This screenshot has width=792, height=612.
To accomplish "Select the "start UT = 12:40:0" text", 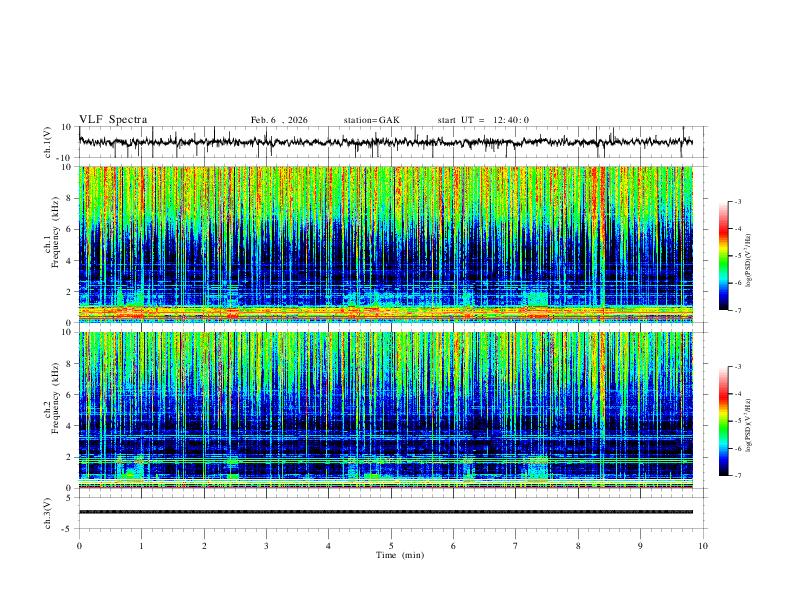I will point(483,120).
